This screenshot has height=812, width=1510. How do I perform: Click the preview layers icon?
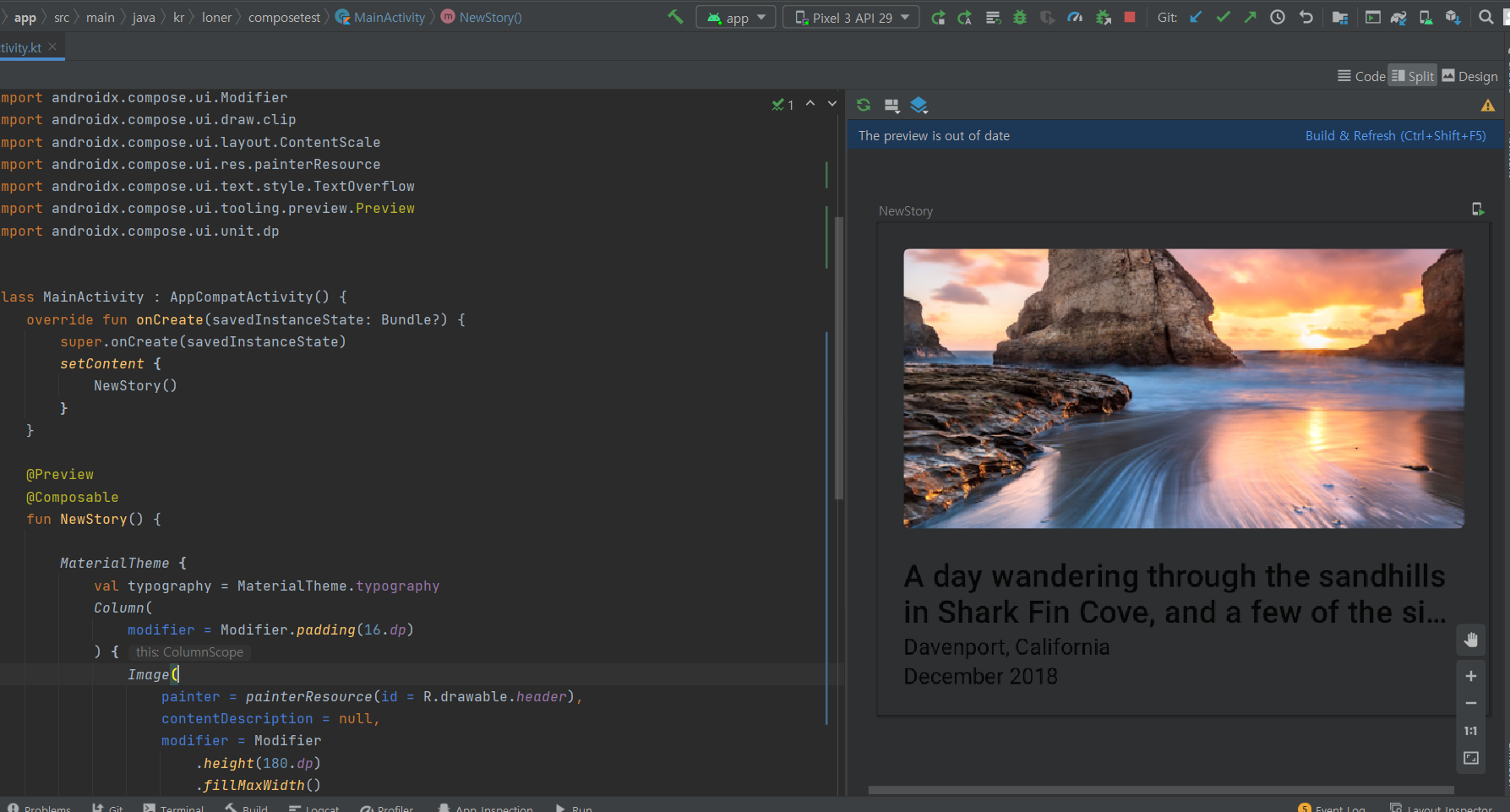tap(919, 105)
